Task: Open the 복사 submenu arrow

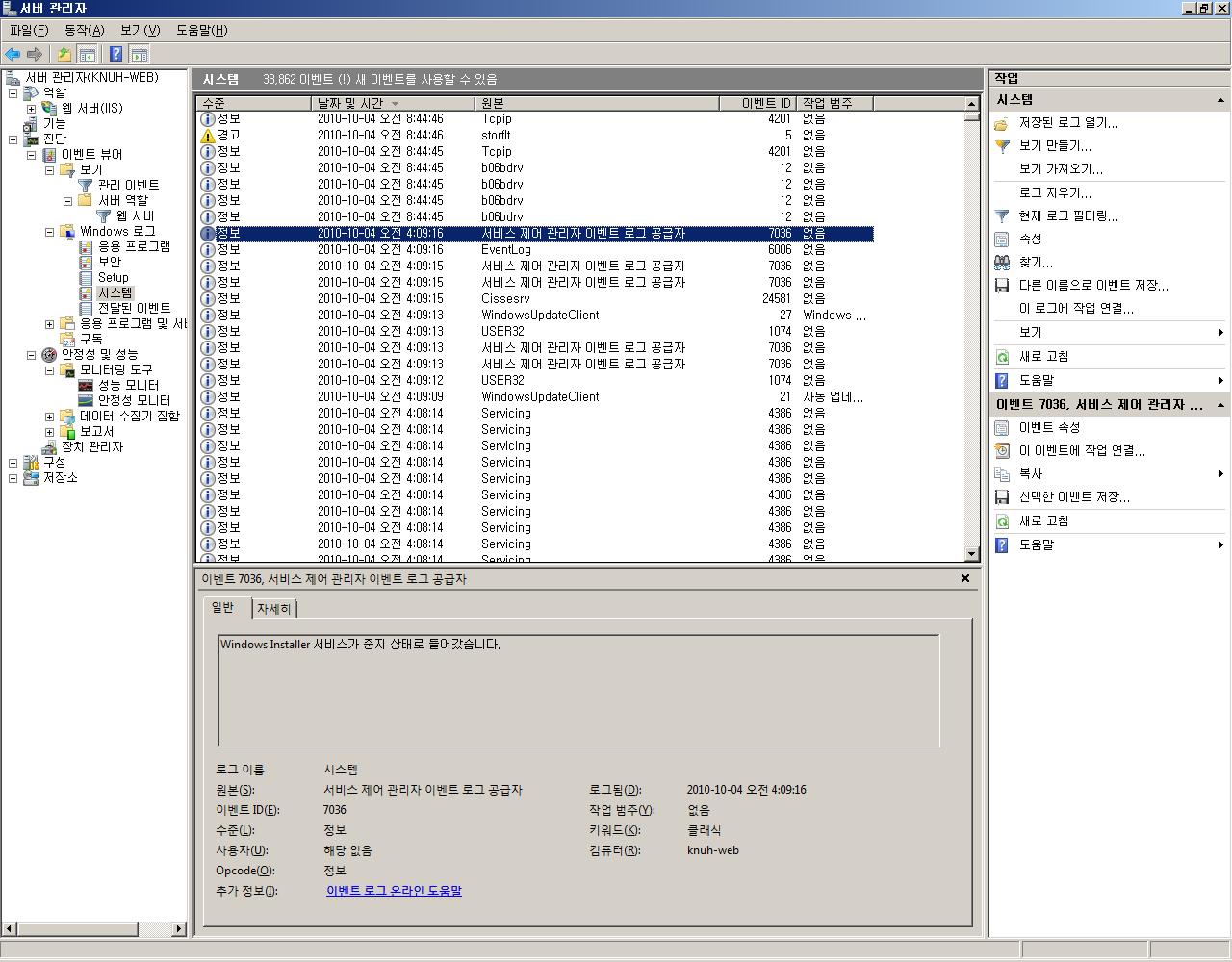Action: click(x=1220, y=473)
